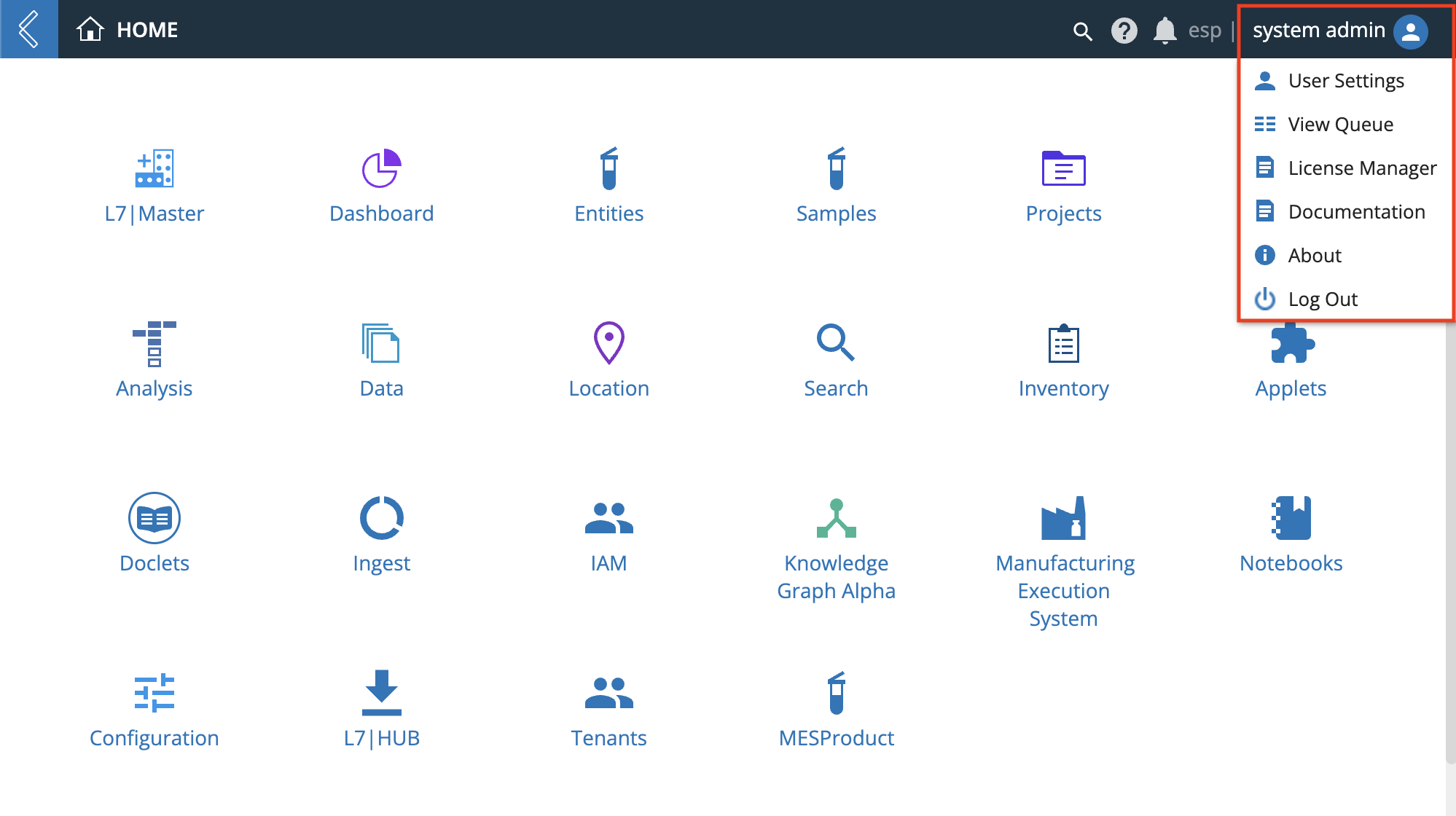1456x816 pixels.
Task: Open the Entities test tube icon
Action: pyautogui.click(x=609, y=168)
